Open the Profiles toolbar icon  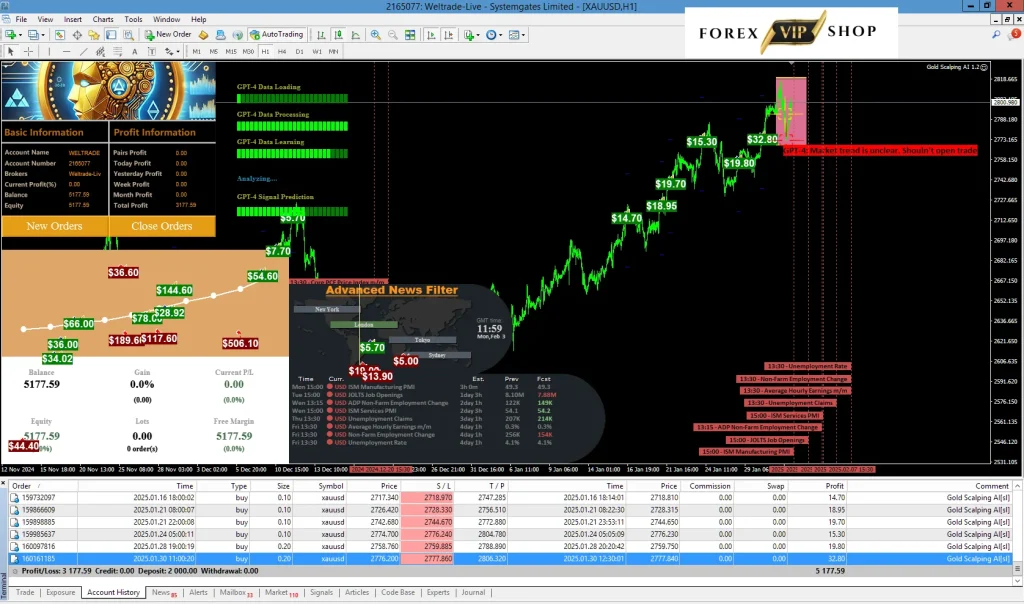coord(33,35)
